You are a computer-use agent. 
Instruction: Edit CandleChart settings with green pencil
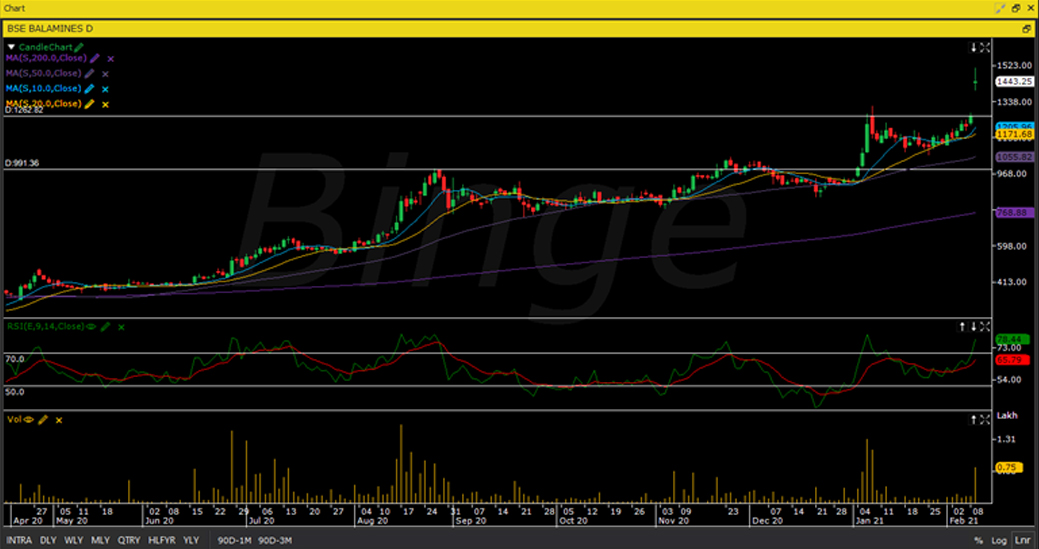pos(80,47)
